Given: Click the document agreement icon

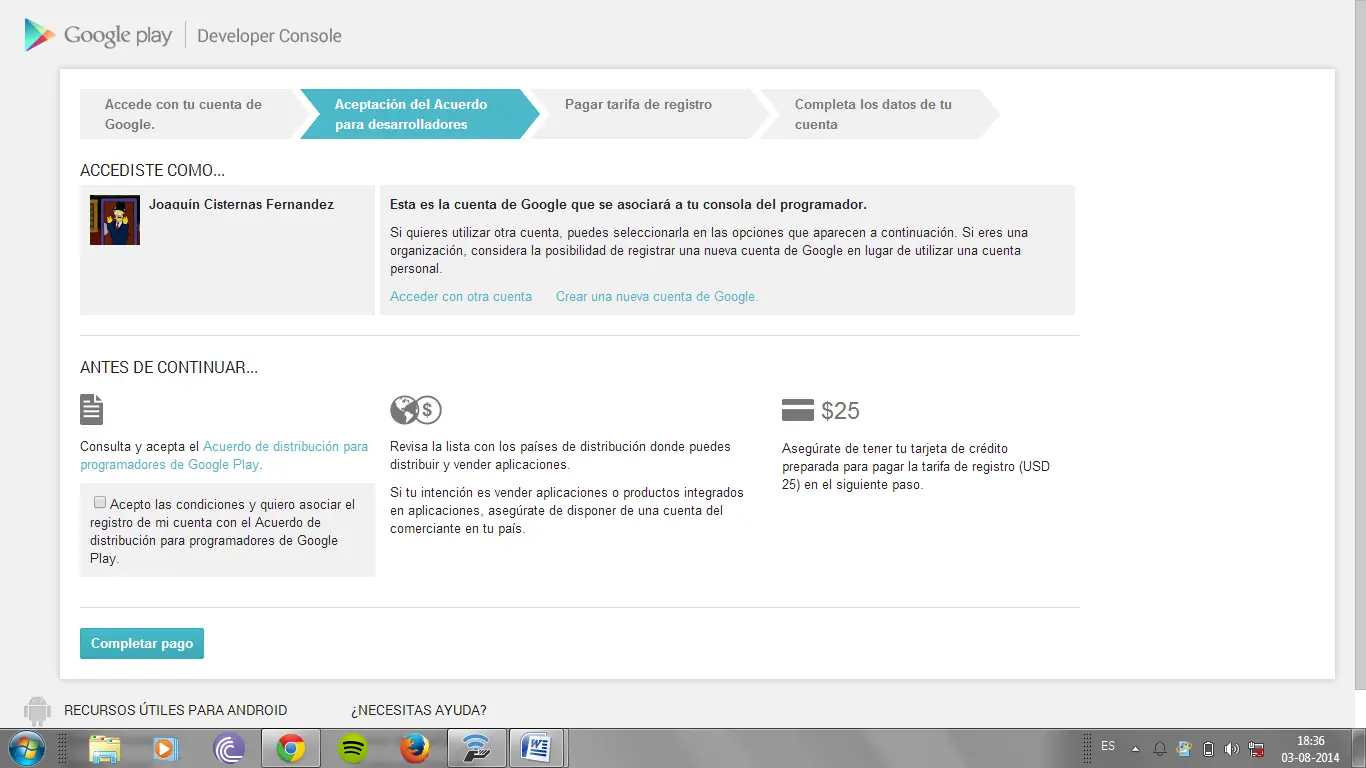Looking at the screenshot, I should [x=92, y=409].
